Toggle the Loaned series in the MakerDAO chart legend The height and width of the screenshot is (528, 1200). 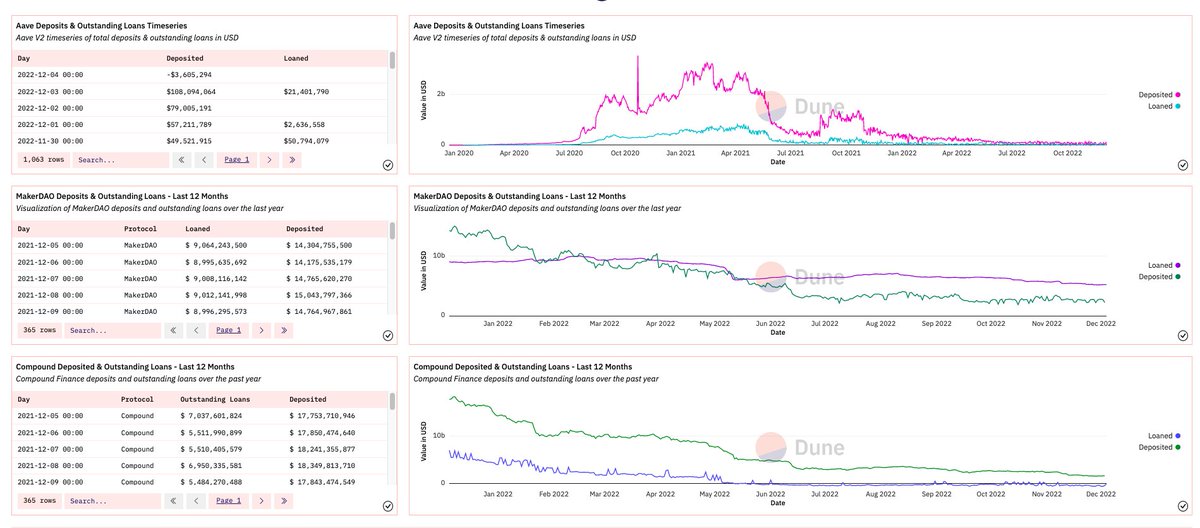click(x=1166, y=265)
